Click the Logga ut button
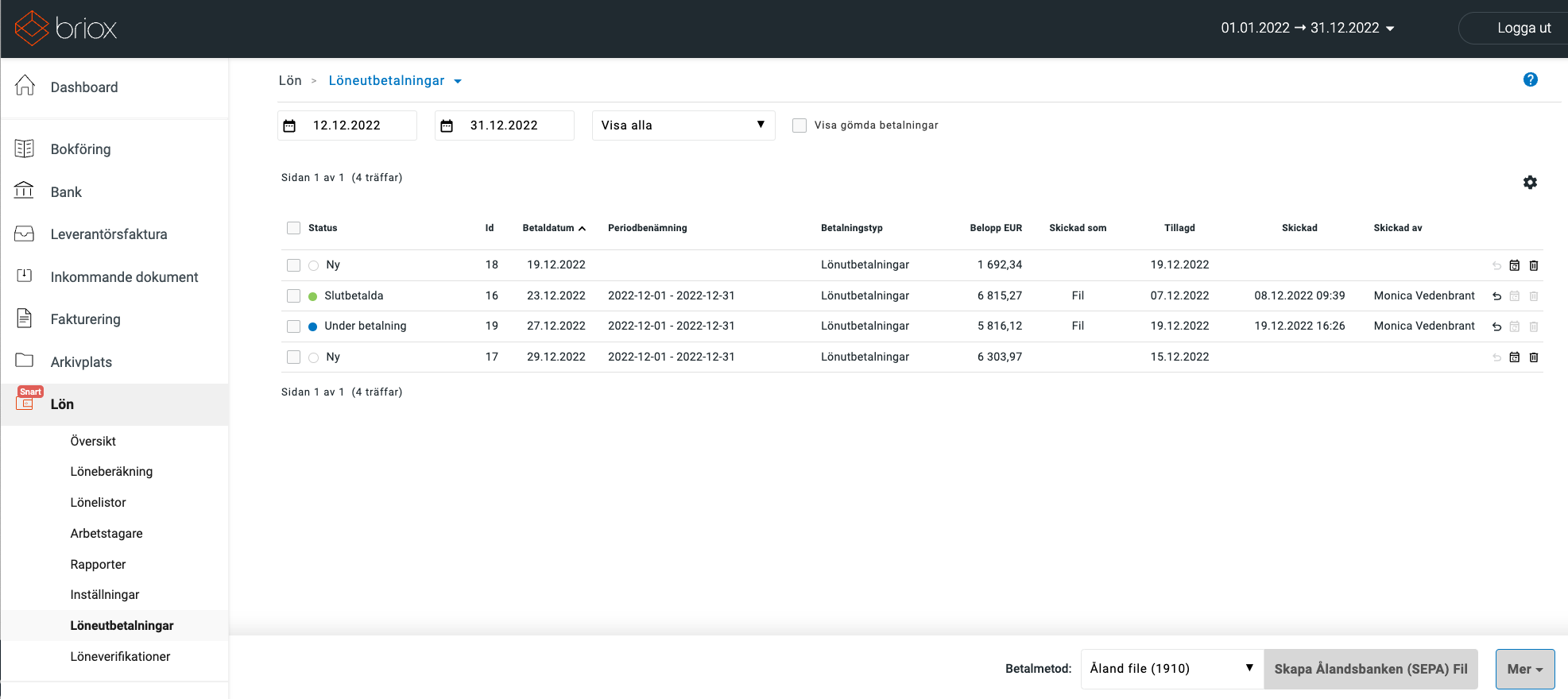 click(1523, 28)
